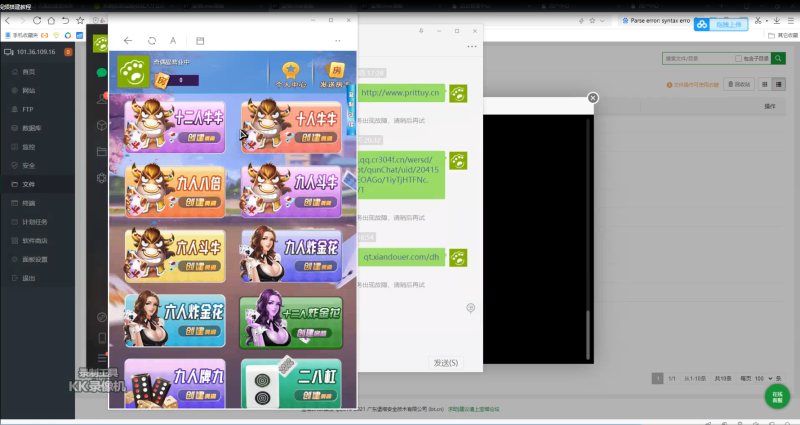Viewport: 800px width, 425px height.
Task: Reload the browser page
Action: 37,21
